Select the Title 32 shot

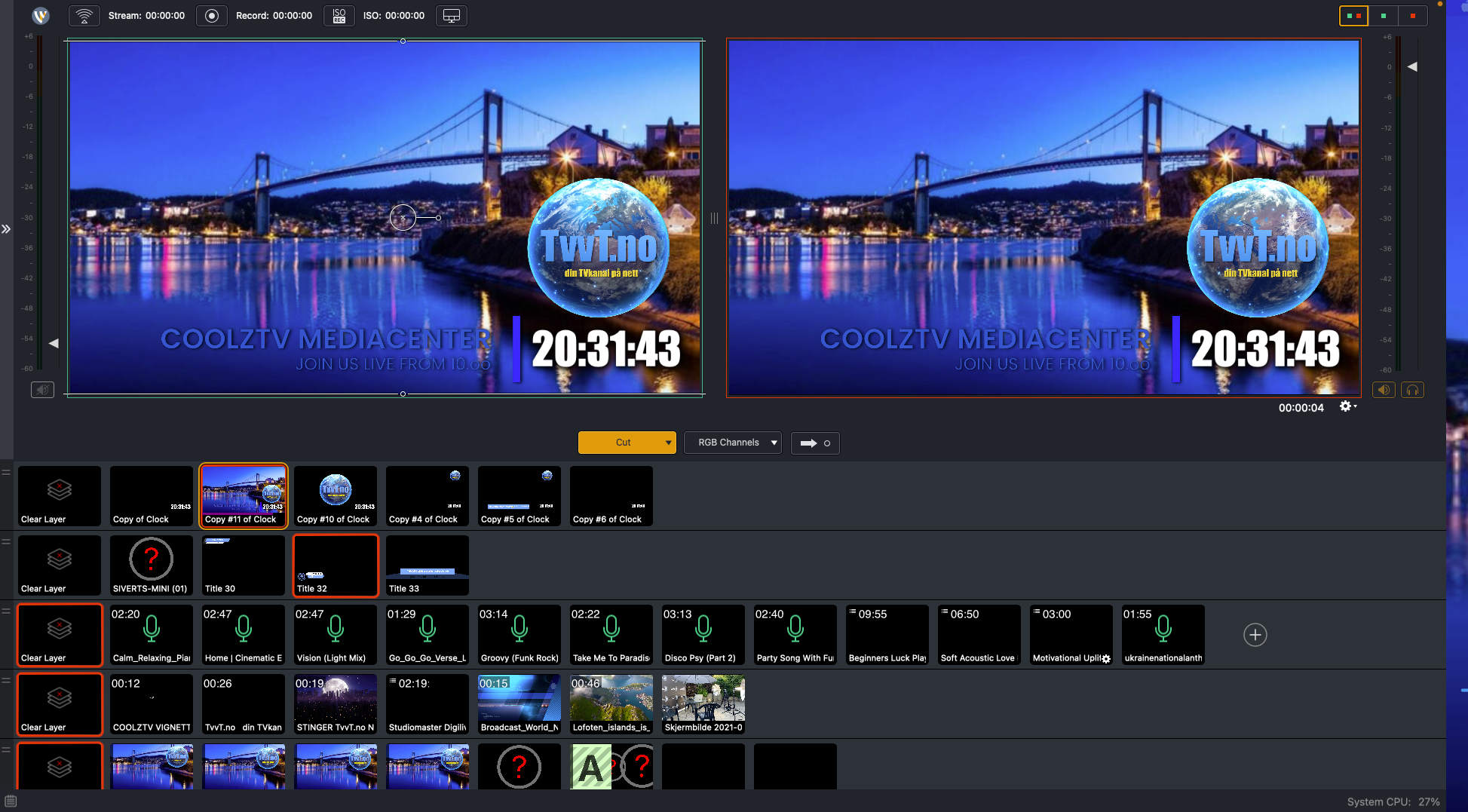(336, 565)
